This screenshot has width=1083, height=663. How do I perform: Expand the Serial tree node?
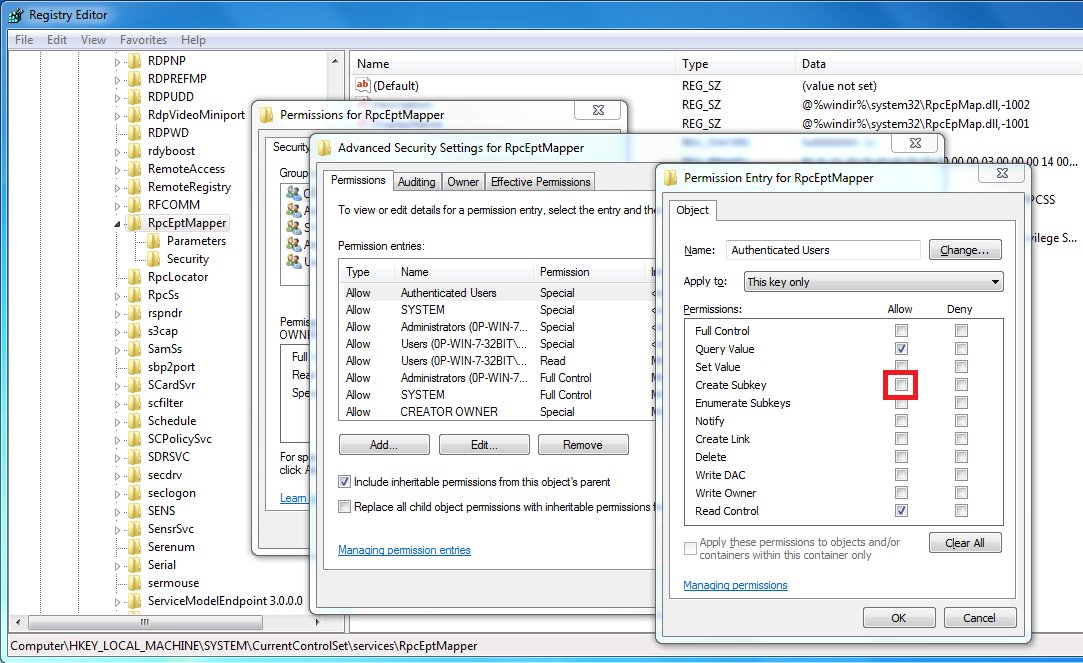point(117,566)
